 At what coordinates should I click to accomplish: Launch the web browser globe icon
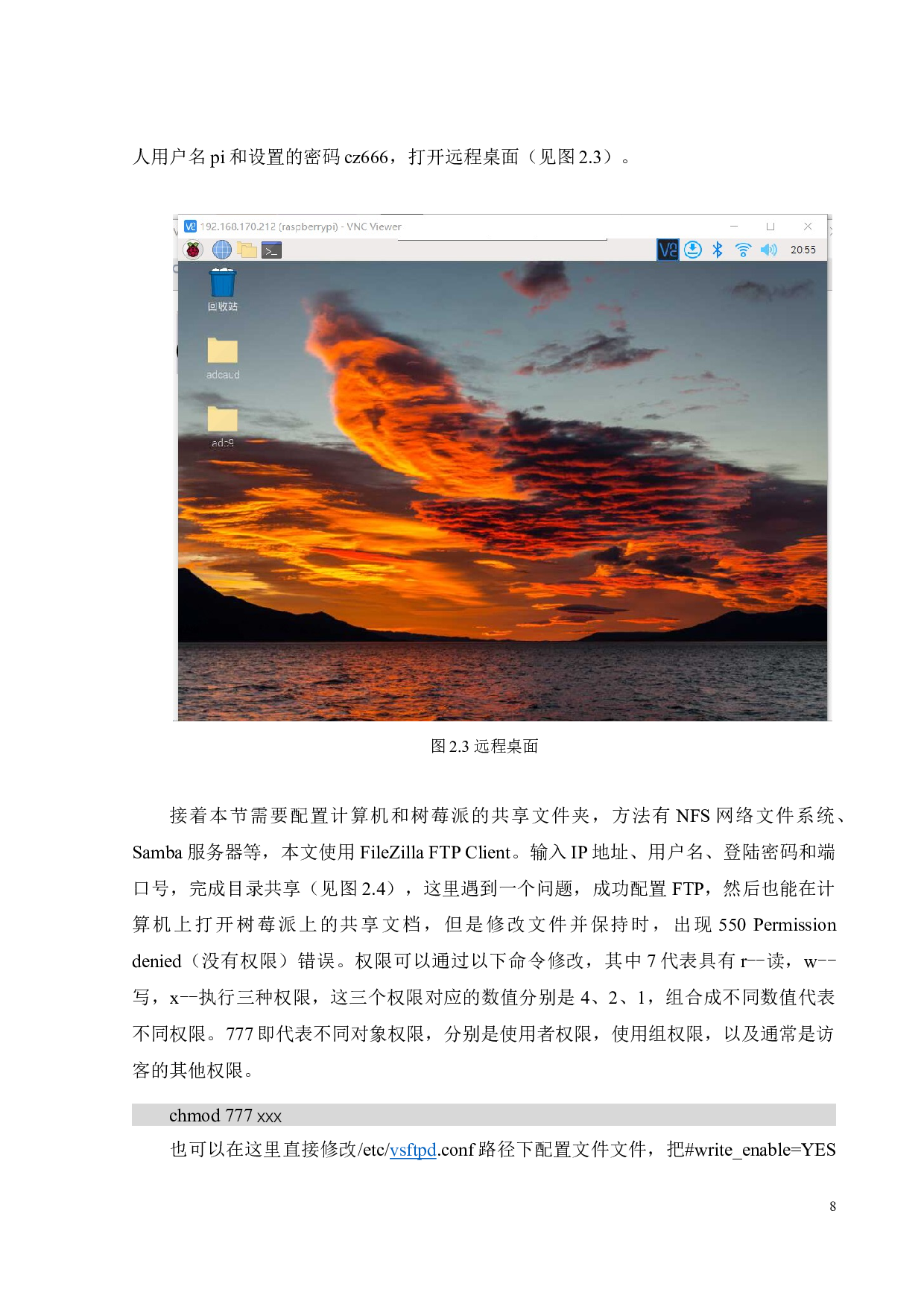pyautogui.click(x=221, y=250)
